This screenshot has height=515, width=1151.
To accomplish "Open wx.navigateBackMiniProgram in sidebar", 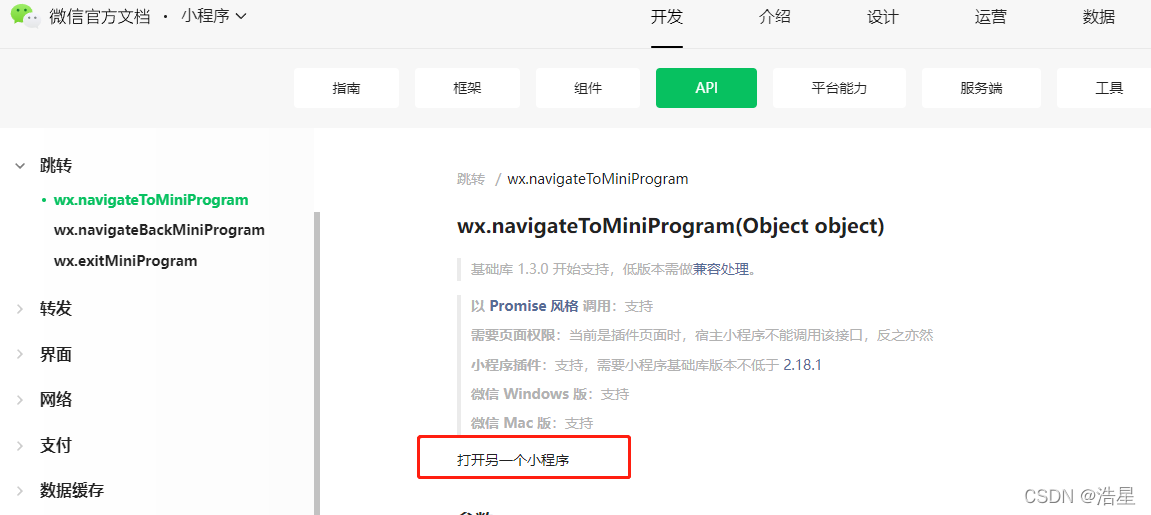I will tap(159, 230).
